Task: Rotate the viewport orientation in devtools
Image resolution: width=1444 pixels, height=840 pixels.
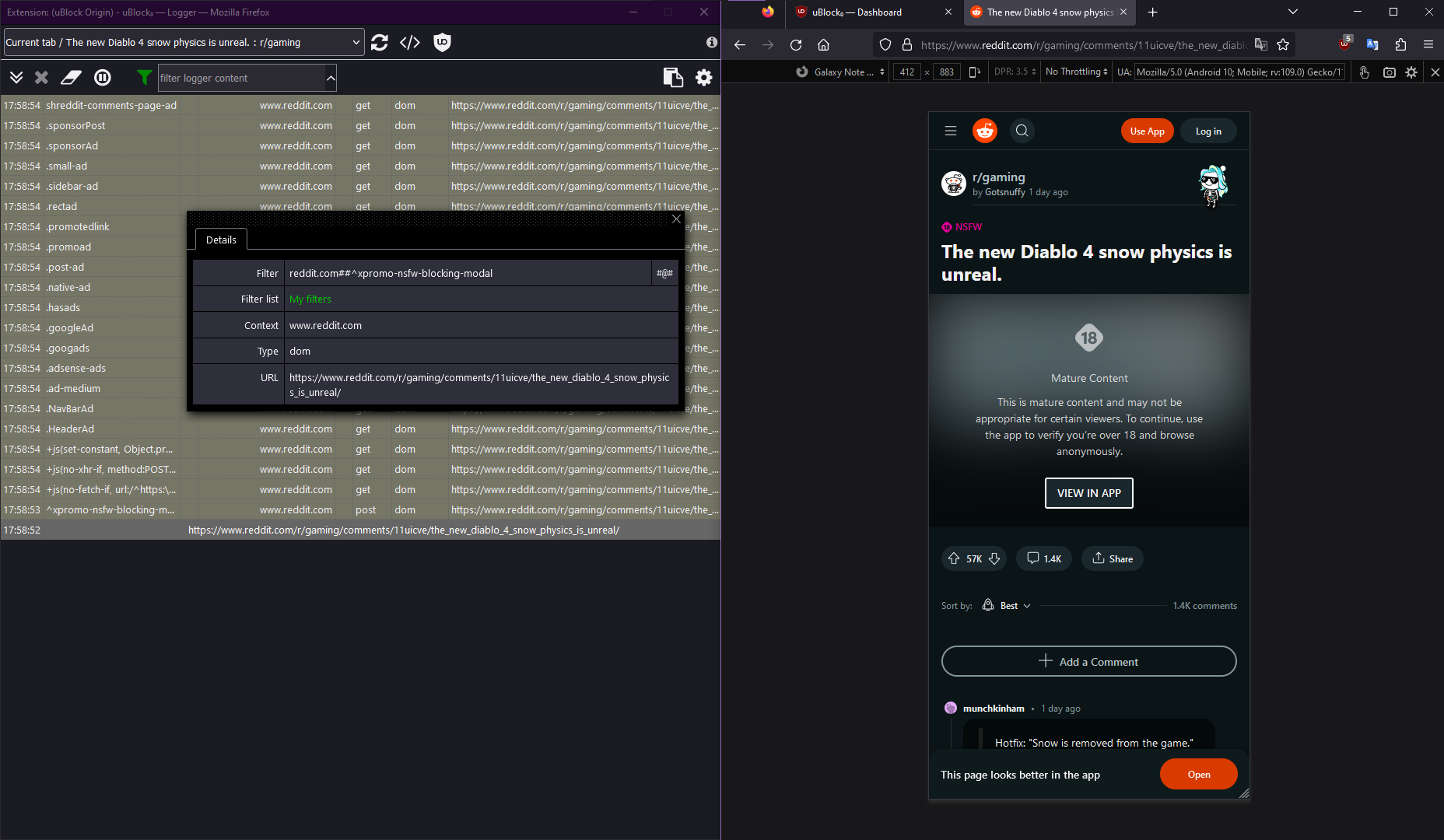Action: coord(976,72)
